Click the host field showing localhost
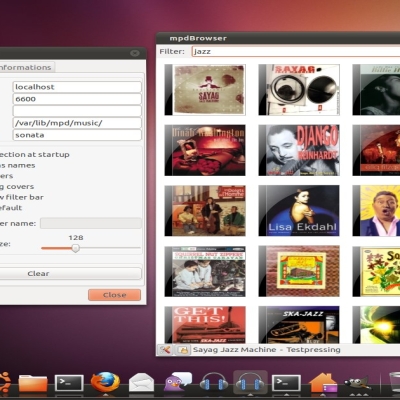The width and height of the screenshot is (400, 400). tap(77, 87)
